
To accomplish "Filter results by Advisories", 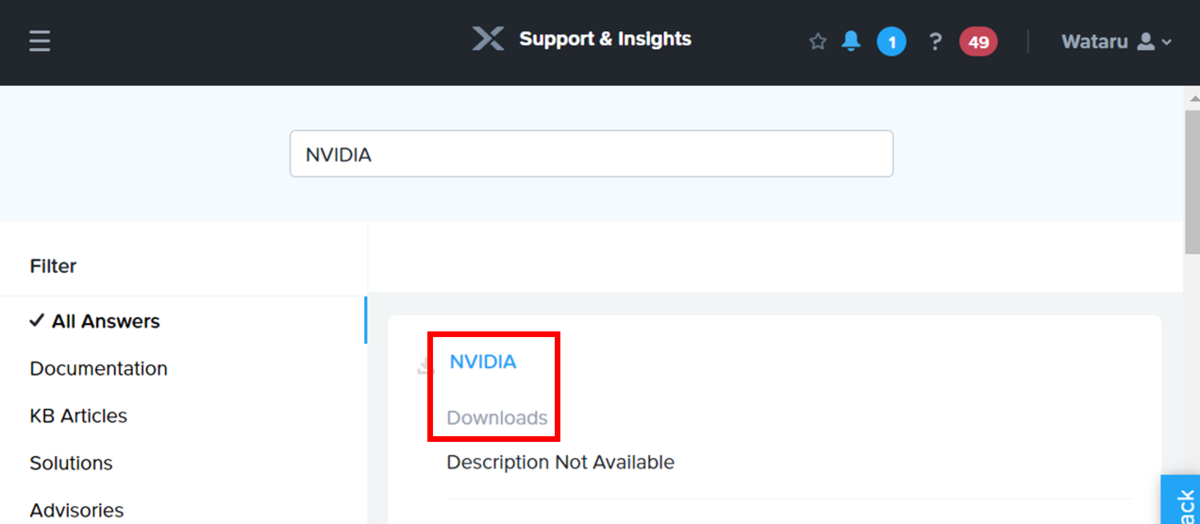I will (77, 510).
